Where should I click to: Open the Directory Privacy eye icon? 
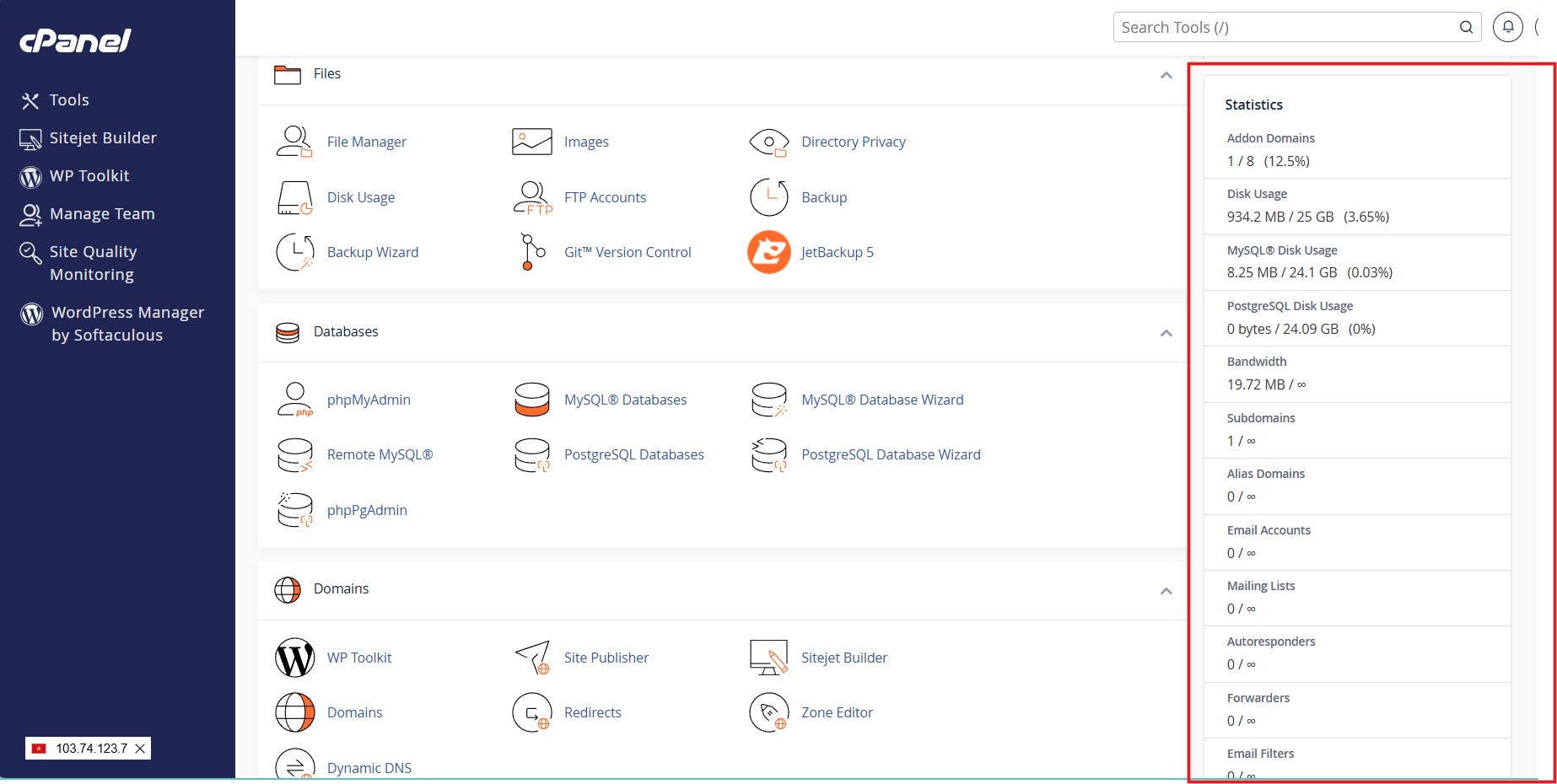[x=768, y=142]
